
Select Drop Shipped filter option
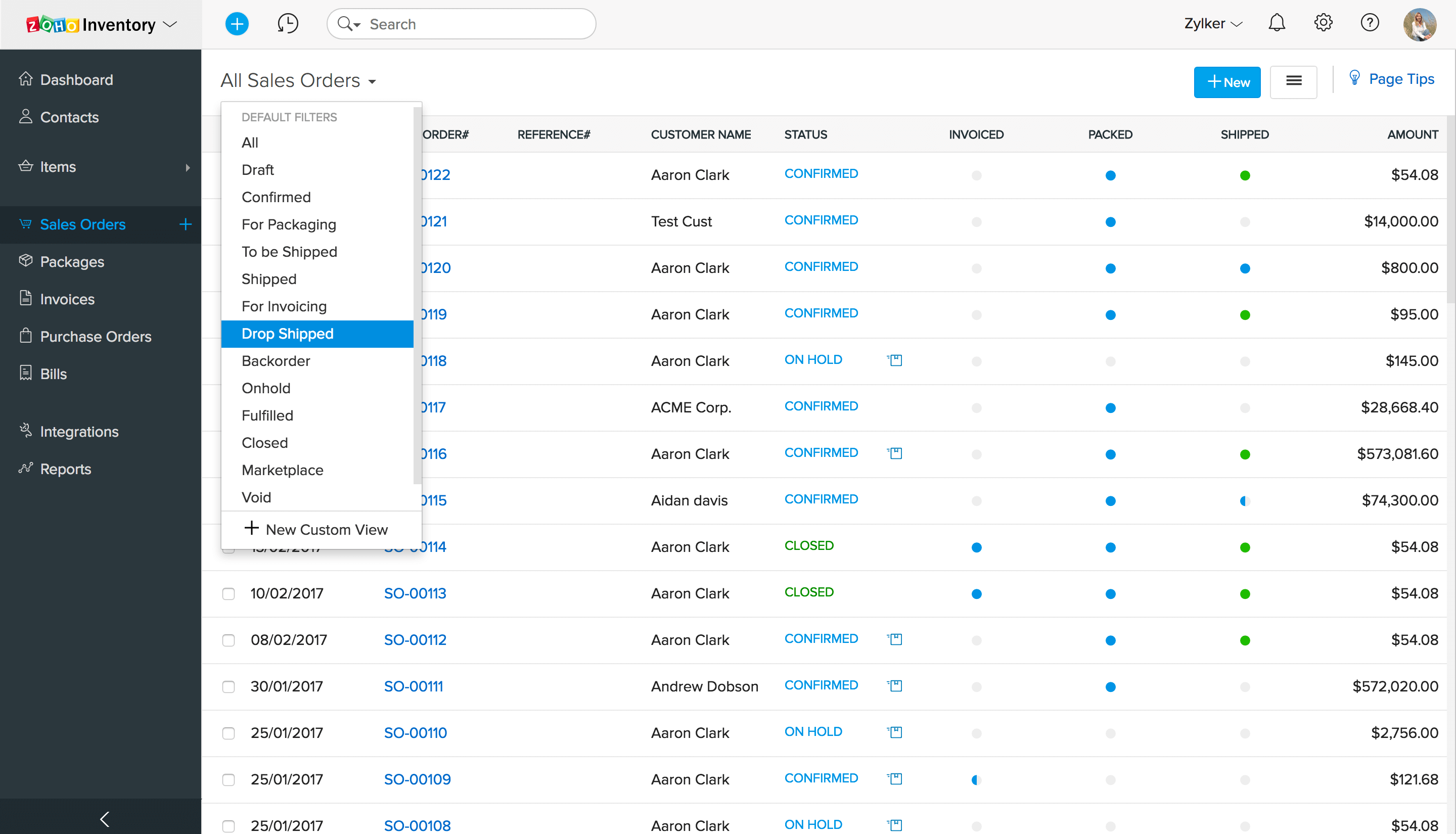[287, 333]
